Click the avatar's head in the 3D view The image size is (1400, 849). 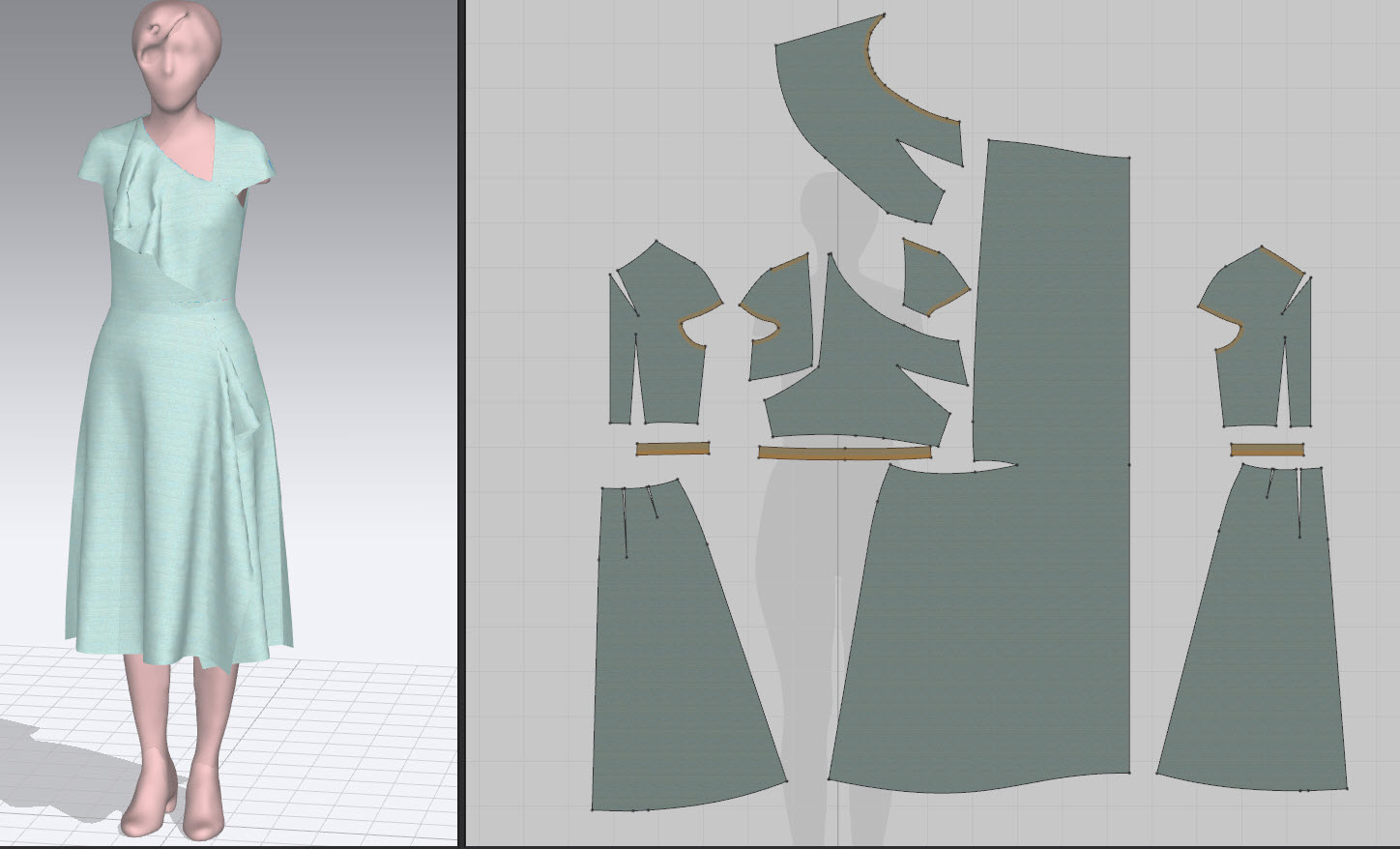click(177, 56)
